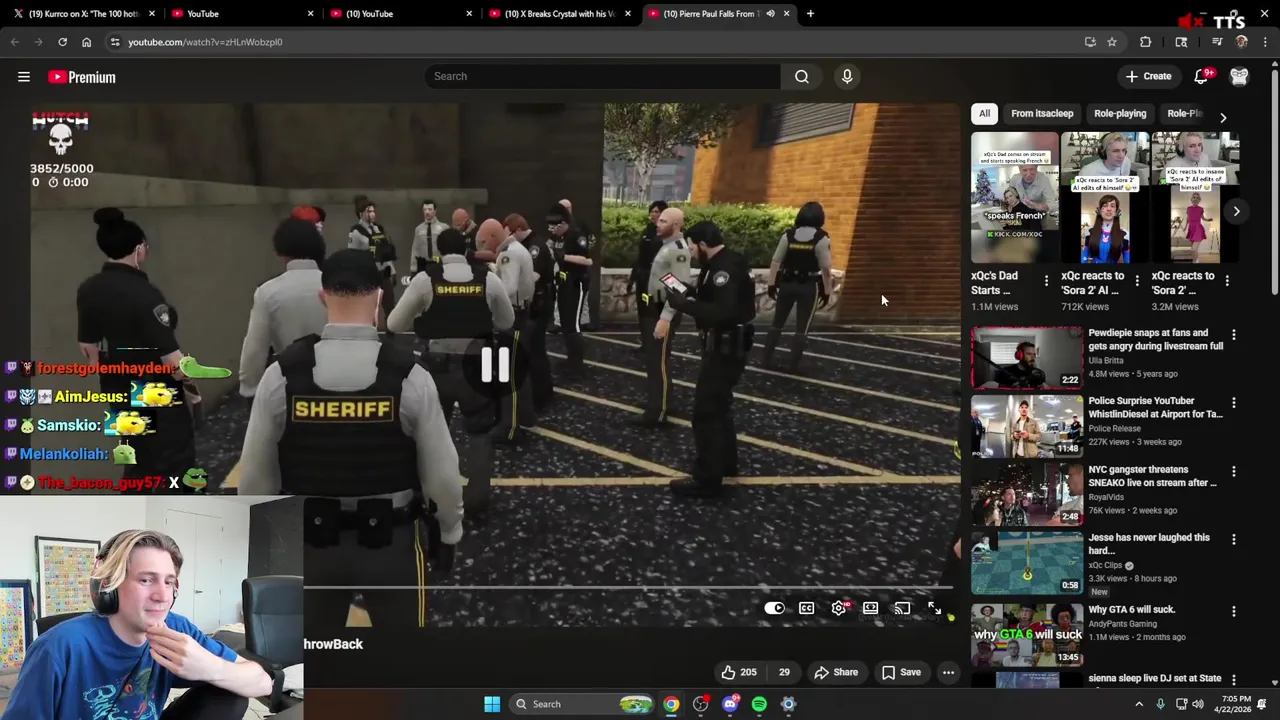Viewport: 1280px width, 720px height.
Task: Open Spotify from the taskbar
Action: [x=759, y=704]
